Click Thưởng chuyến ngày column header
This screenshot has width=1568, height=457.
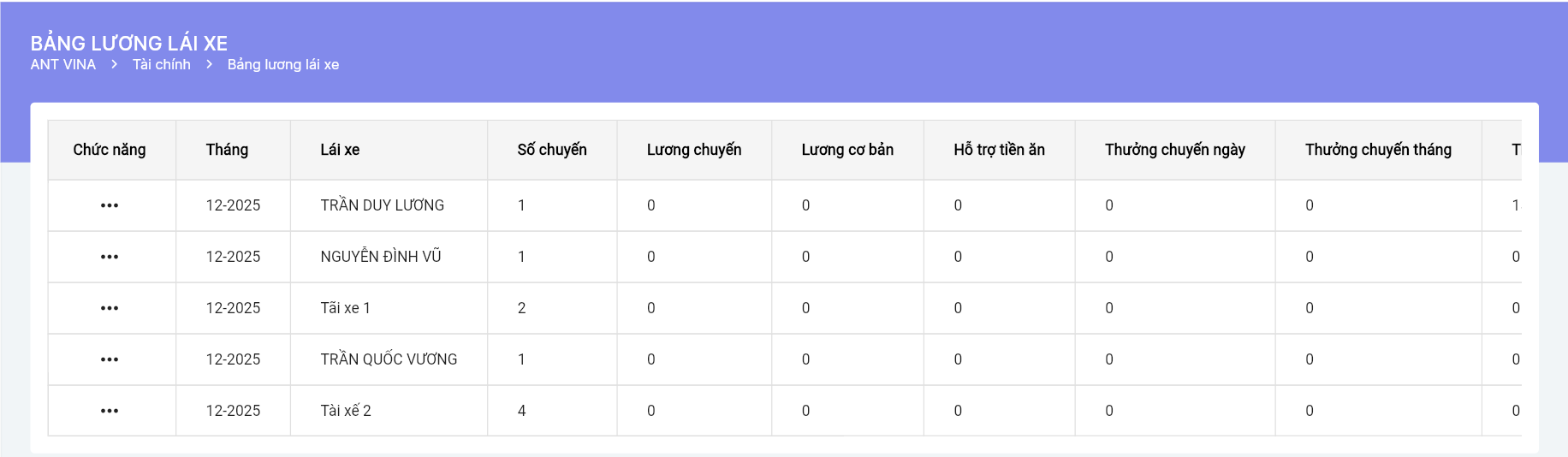point(1174,150)
